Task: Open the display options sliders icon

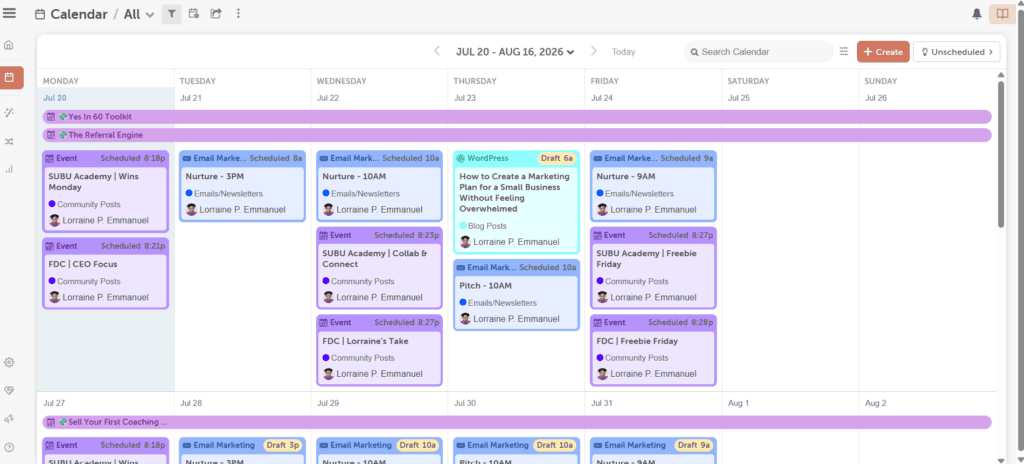Action: (x=844, y=52)
